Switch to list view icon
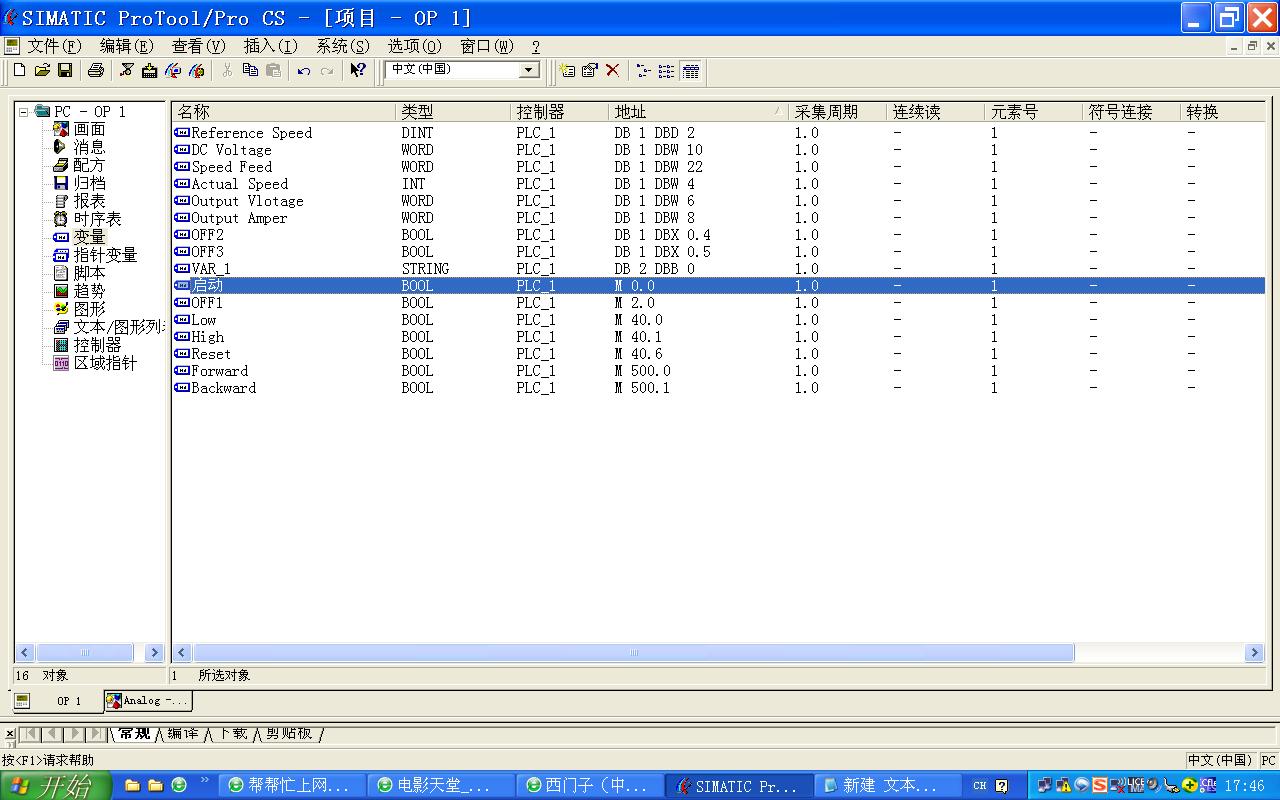Screen dimensions: 1280x800 click(x=666, y=70)
